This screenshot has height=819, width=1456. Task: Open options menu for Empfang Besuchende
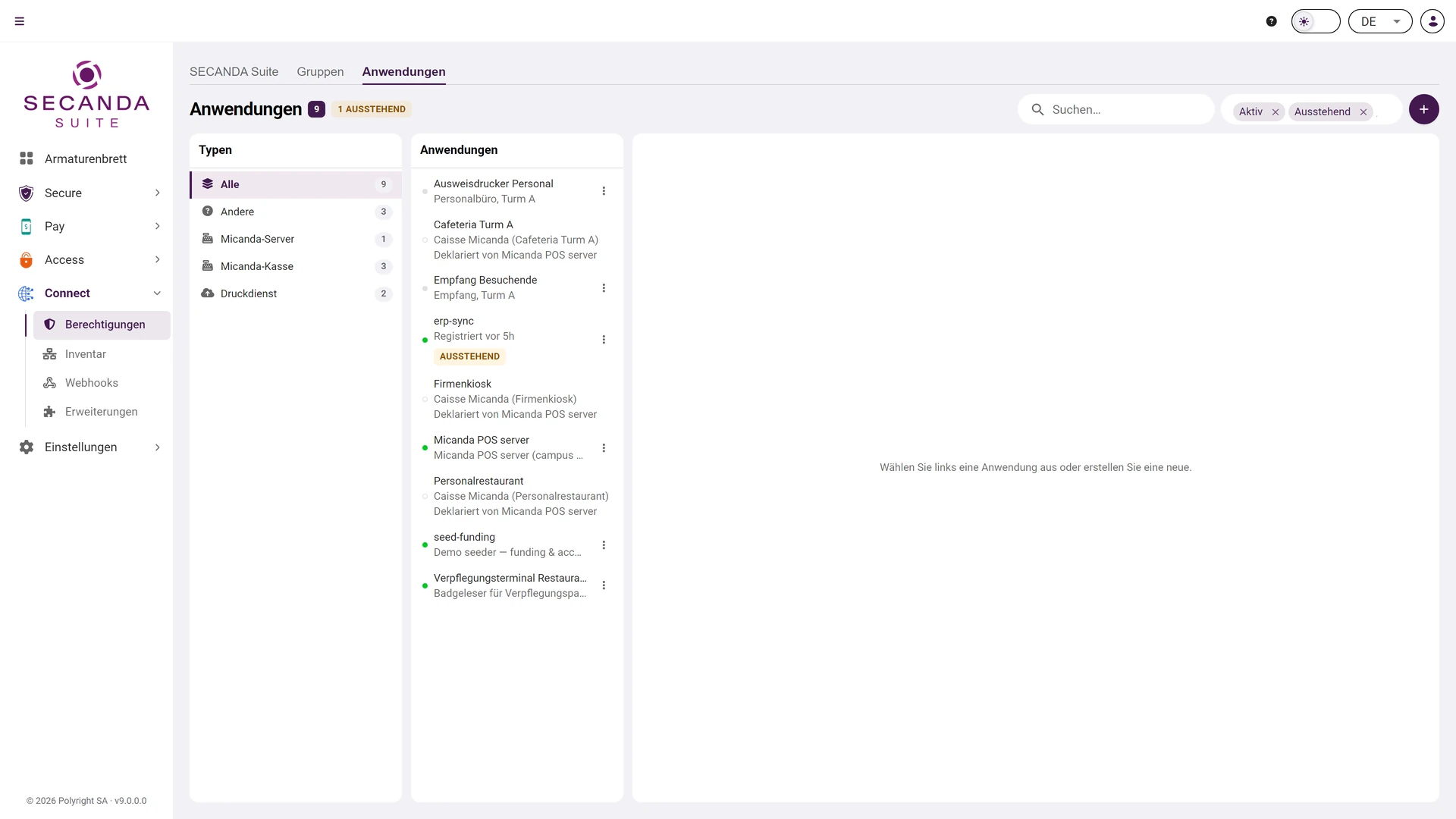[604, 288]
